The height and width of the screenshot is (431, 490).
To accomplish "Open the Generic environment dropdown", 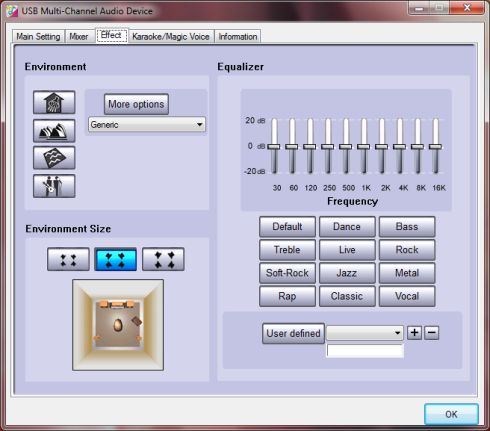I will [147, 125].
